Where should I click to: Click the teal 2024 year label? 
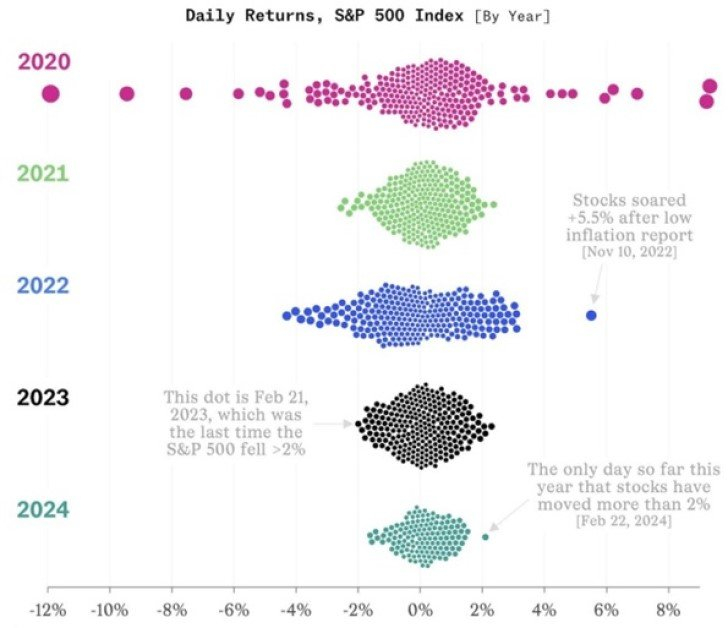tap(43, 510)
